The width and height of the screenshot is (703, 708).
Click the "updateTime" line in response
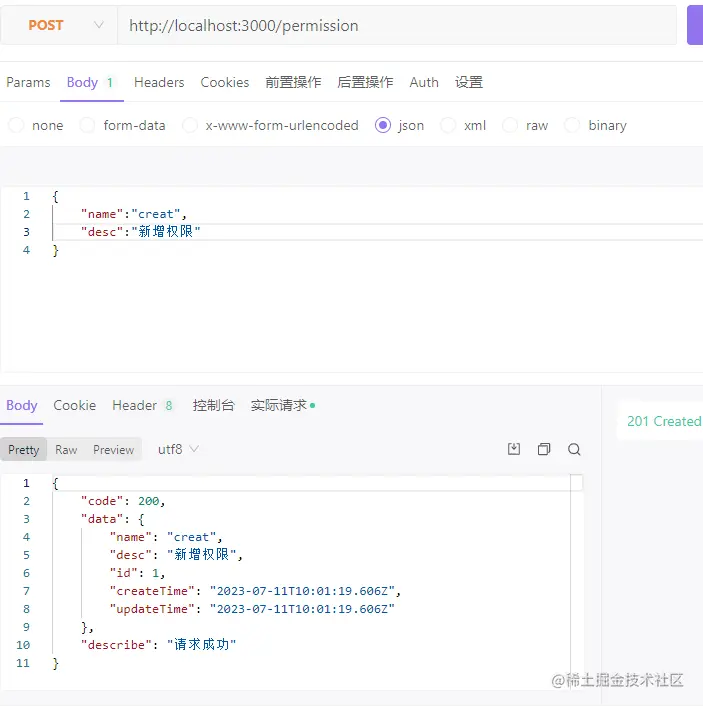[252, 609]
